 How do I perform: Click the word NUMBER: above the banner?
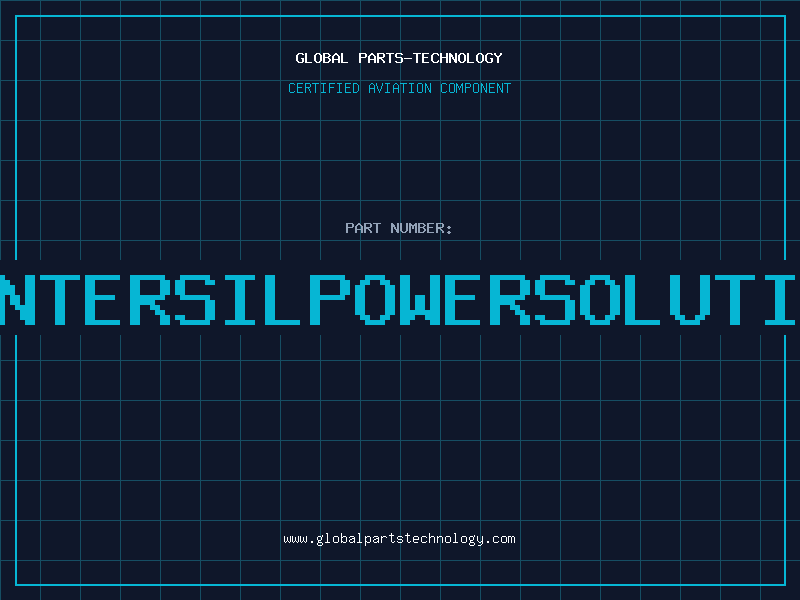[422, 228]
